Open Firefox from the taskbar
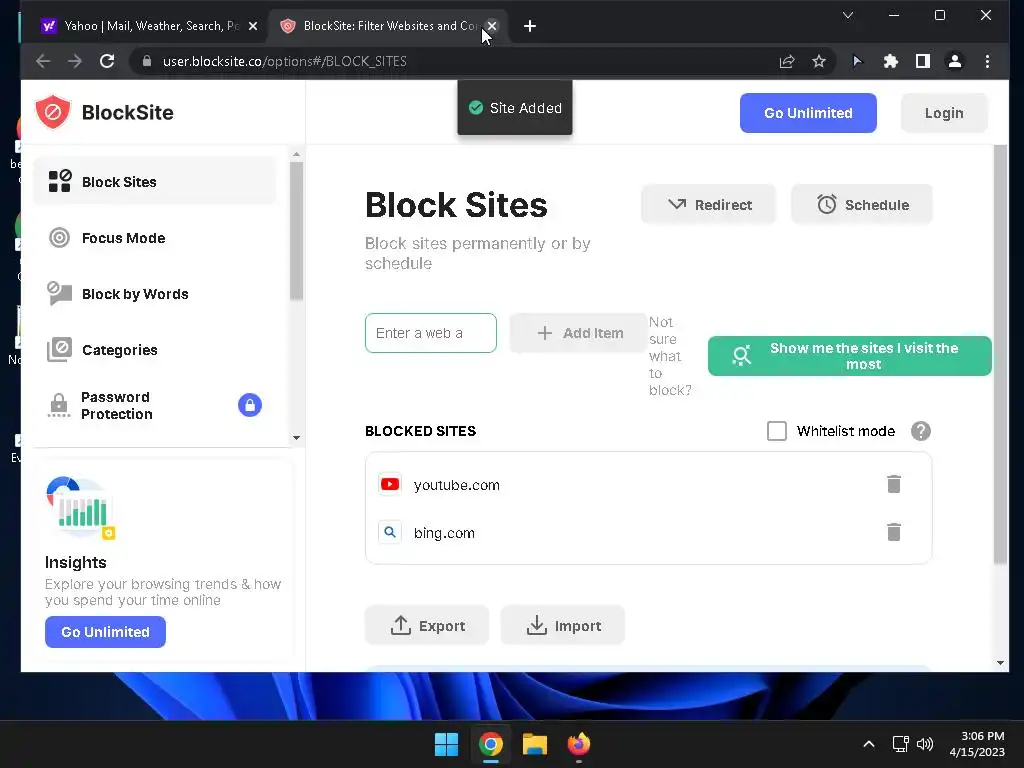 pos(579,744)
